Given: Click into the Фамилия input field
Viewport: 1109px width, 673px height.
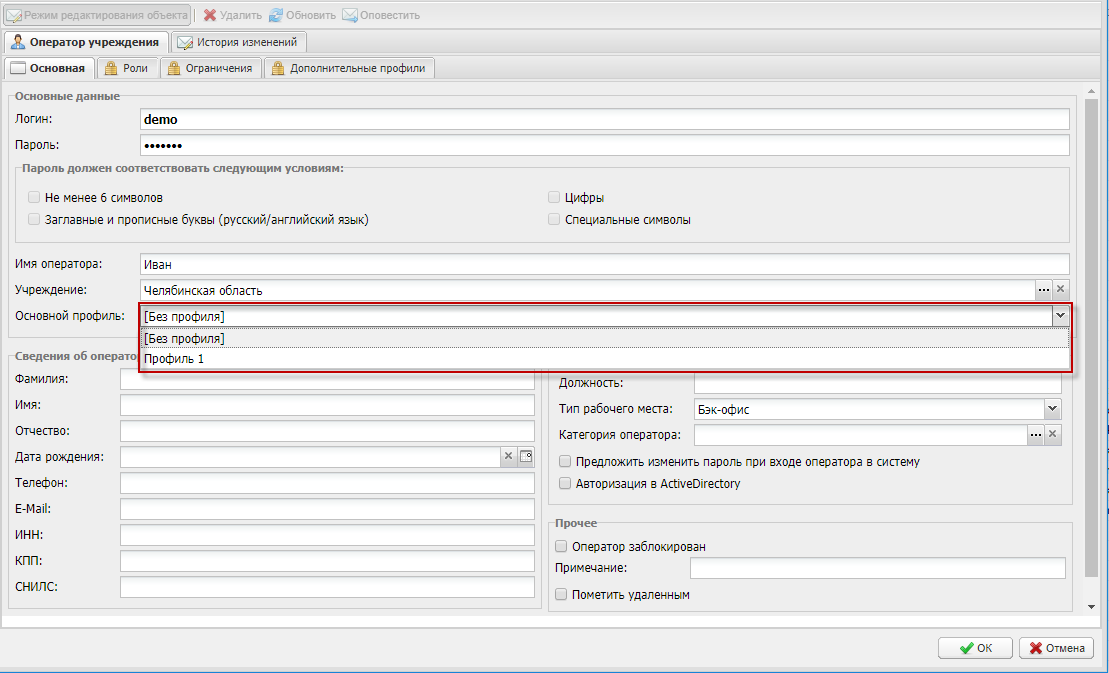Looking at the screenshot, I should 326,380.
